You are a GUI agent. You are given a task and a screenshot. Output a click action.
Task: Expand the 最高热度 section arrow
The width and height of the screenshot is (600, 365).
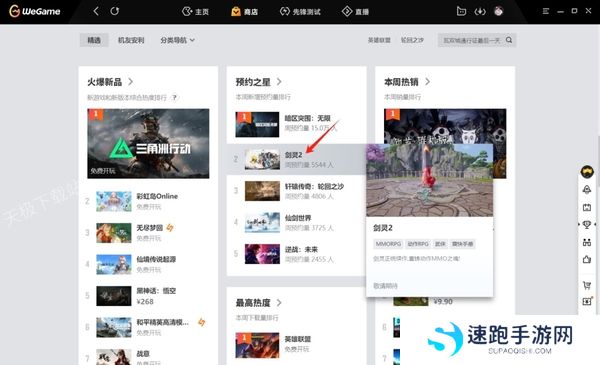pos(279,303)
